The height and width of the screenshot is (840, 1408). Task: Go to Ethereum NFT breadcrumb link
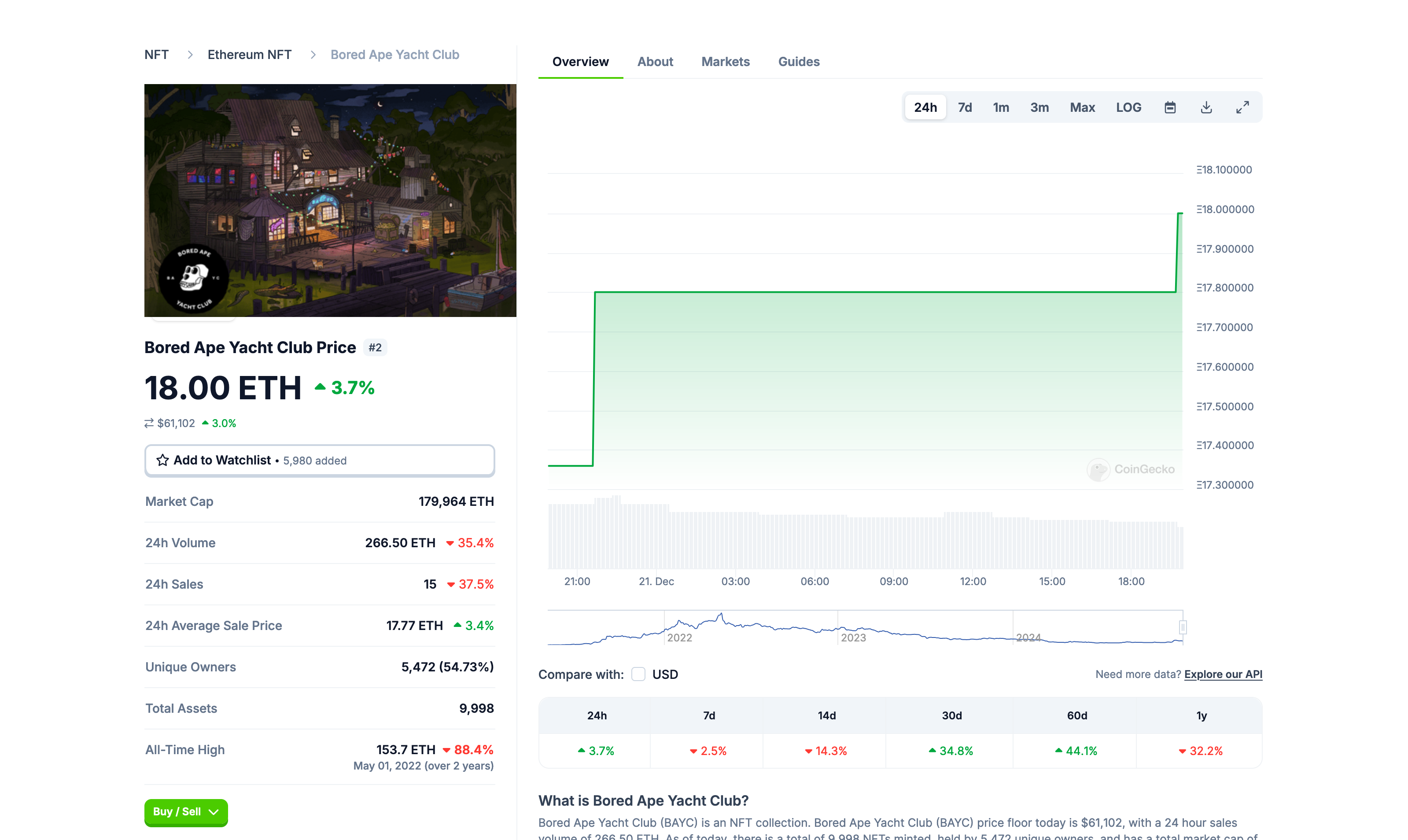(x=250, y=55)
